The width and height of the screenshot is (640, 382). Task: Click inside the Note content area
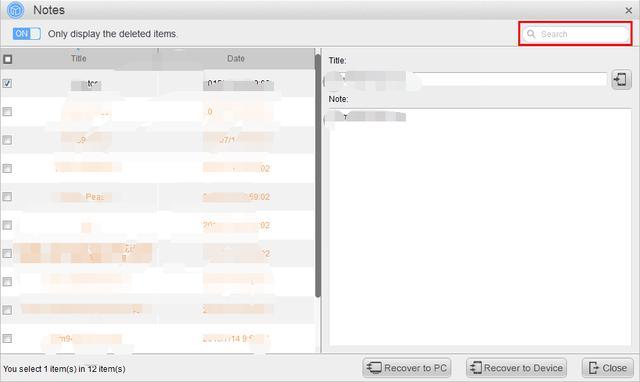coord(480,227)
